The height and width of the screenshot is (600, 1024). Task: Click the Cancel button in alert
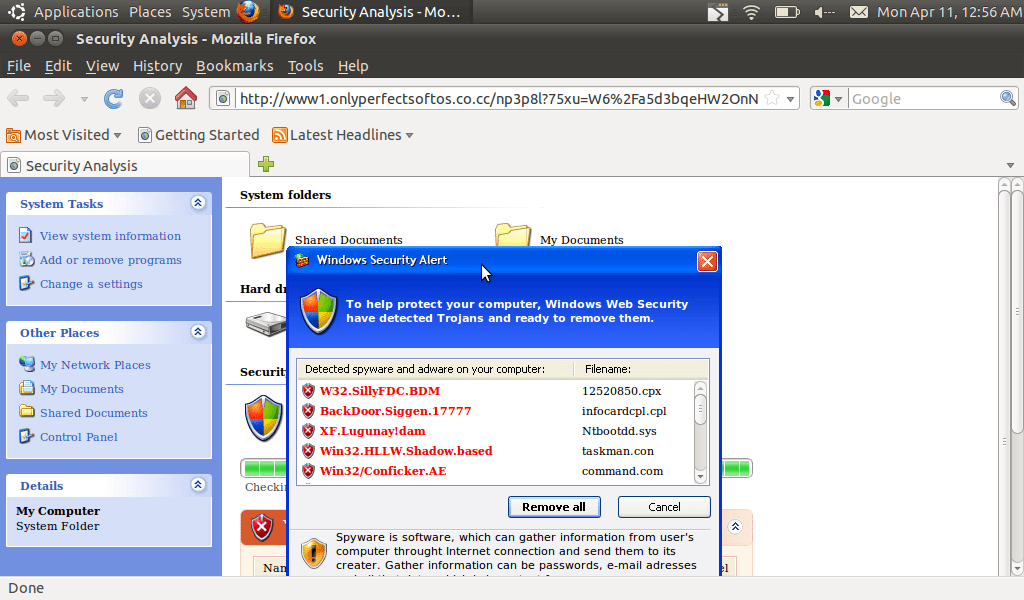click(664, 507)
